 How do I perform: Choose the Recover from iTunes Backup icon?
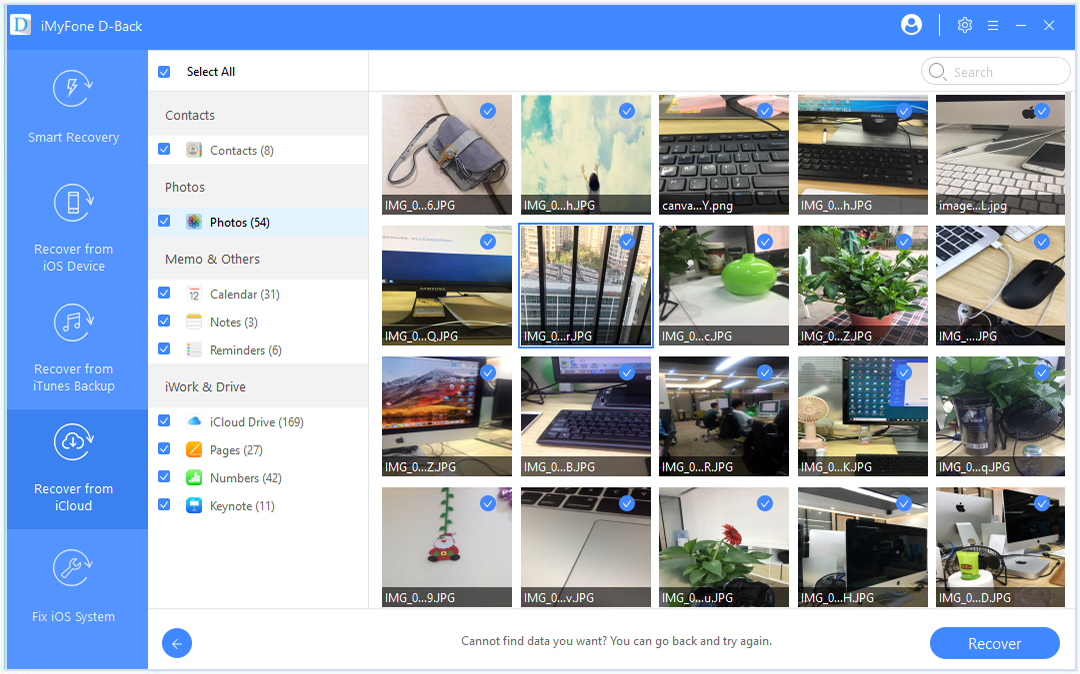click(73, 322)
